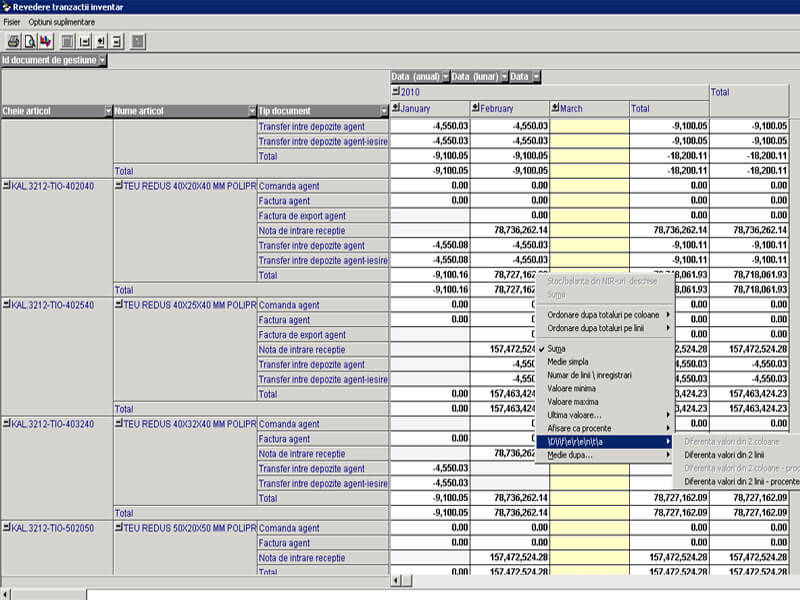Open the Cheie articol filter dropdown
The image size is (800, 600).
(108, 111)
